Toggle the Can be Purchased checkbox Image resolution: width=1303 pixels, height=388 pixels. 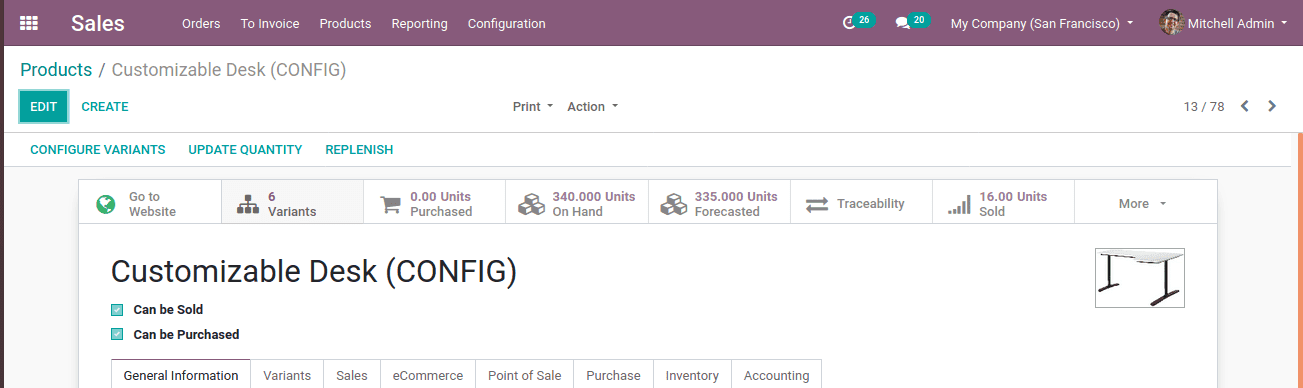coord(117,335)
